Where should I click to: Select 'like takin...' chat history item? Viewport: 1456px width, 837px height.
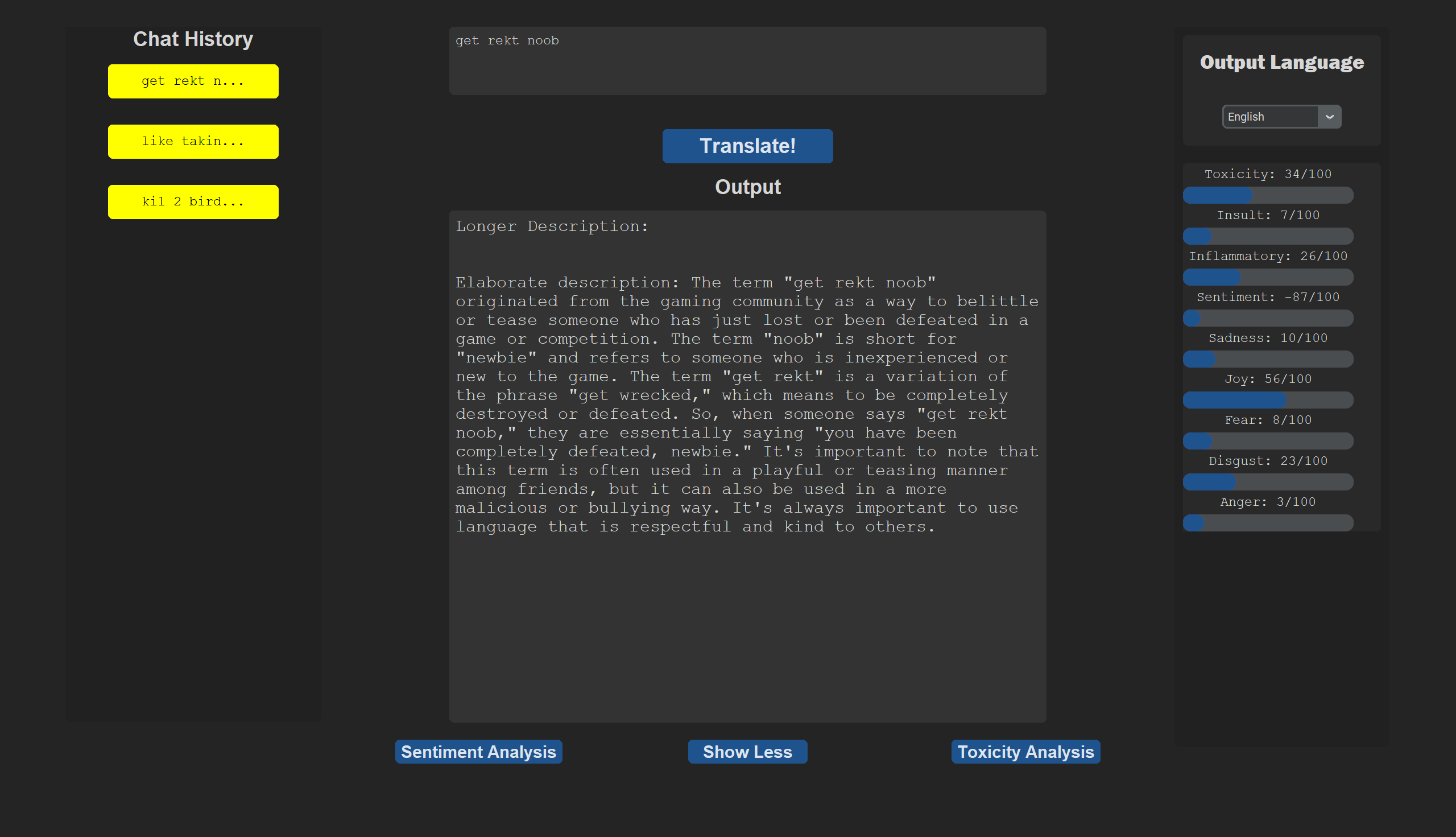[193, 142]
